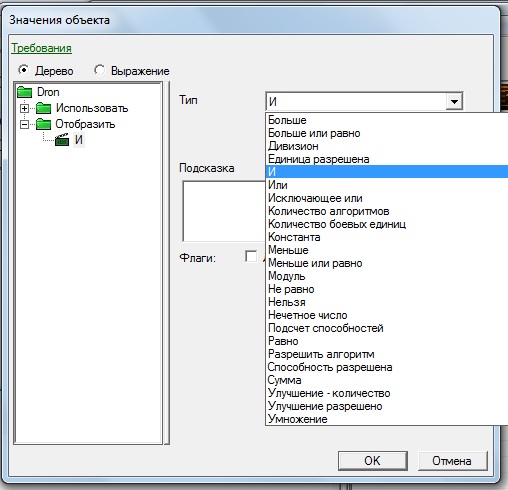Screen dimensions: 508x490
Task: Select Меньше in the type list
Action: tap(387, 250)
